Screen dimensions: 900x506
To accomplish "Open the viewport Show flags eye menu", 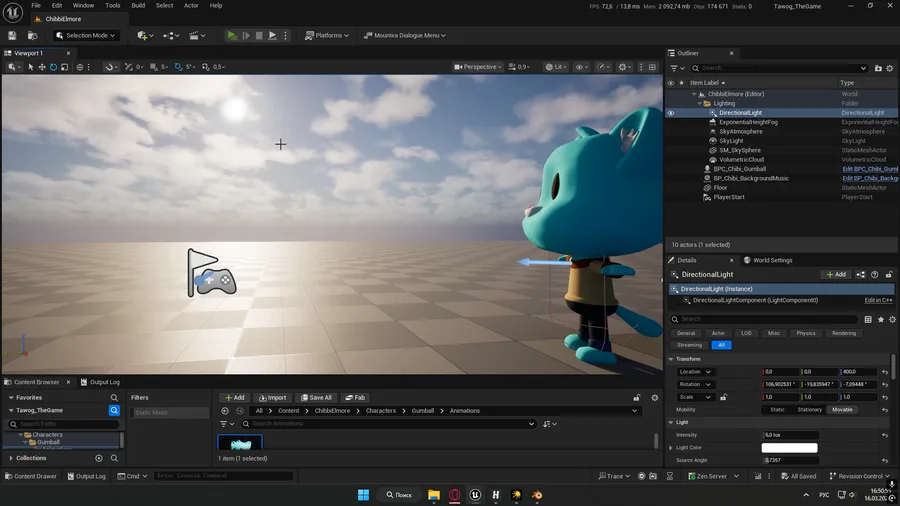I will (582, 67).
